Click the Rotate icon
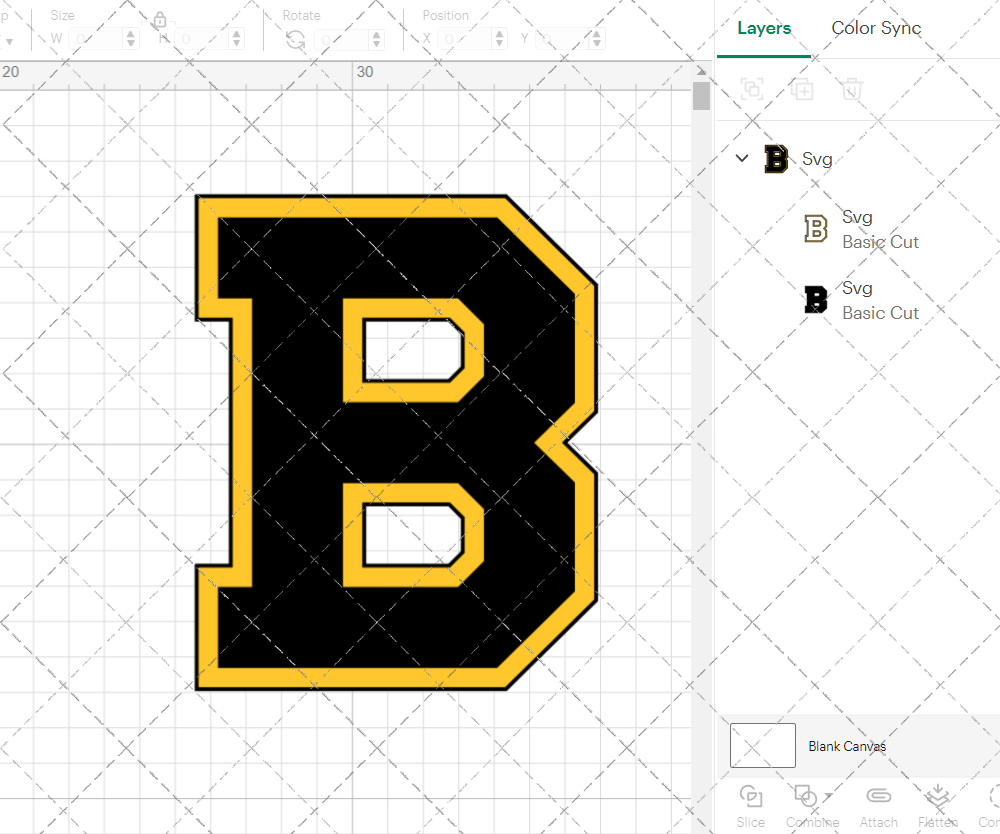Image resolution: width=1000 pixels, height=834 pixels. [295, 40]
